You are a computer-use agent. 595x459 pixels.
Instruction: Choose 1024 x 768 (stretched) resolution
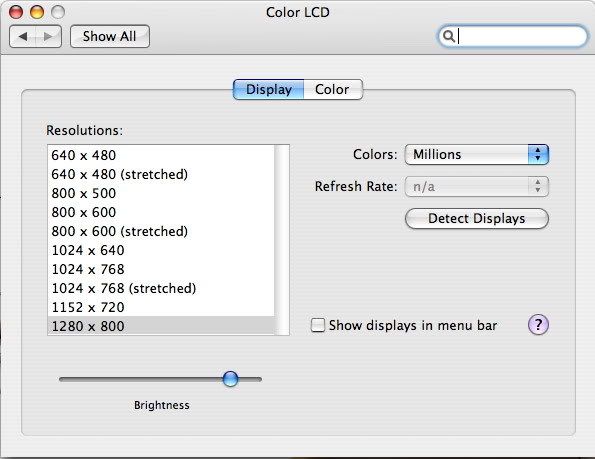[161, 288]
